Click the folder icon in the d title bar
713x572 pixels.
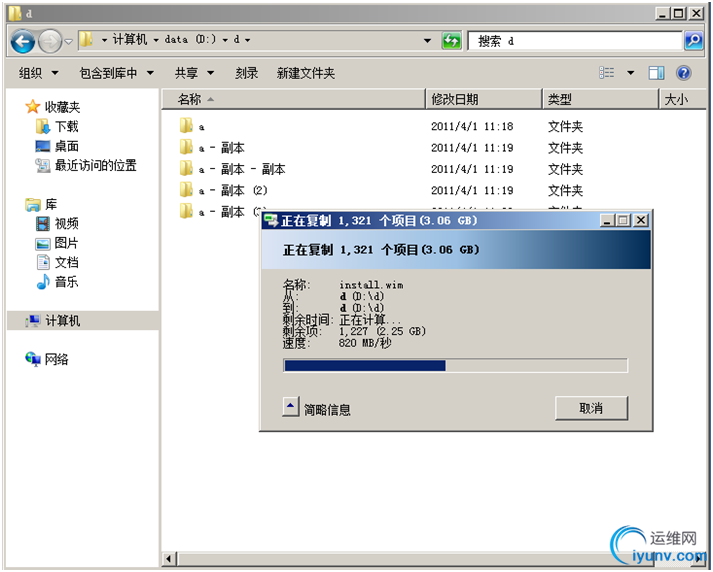[15, 13]
